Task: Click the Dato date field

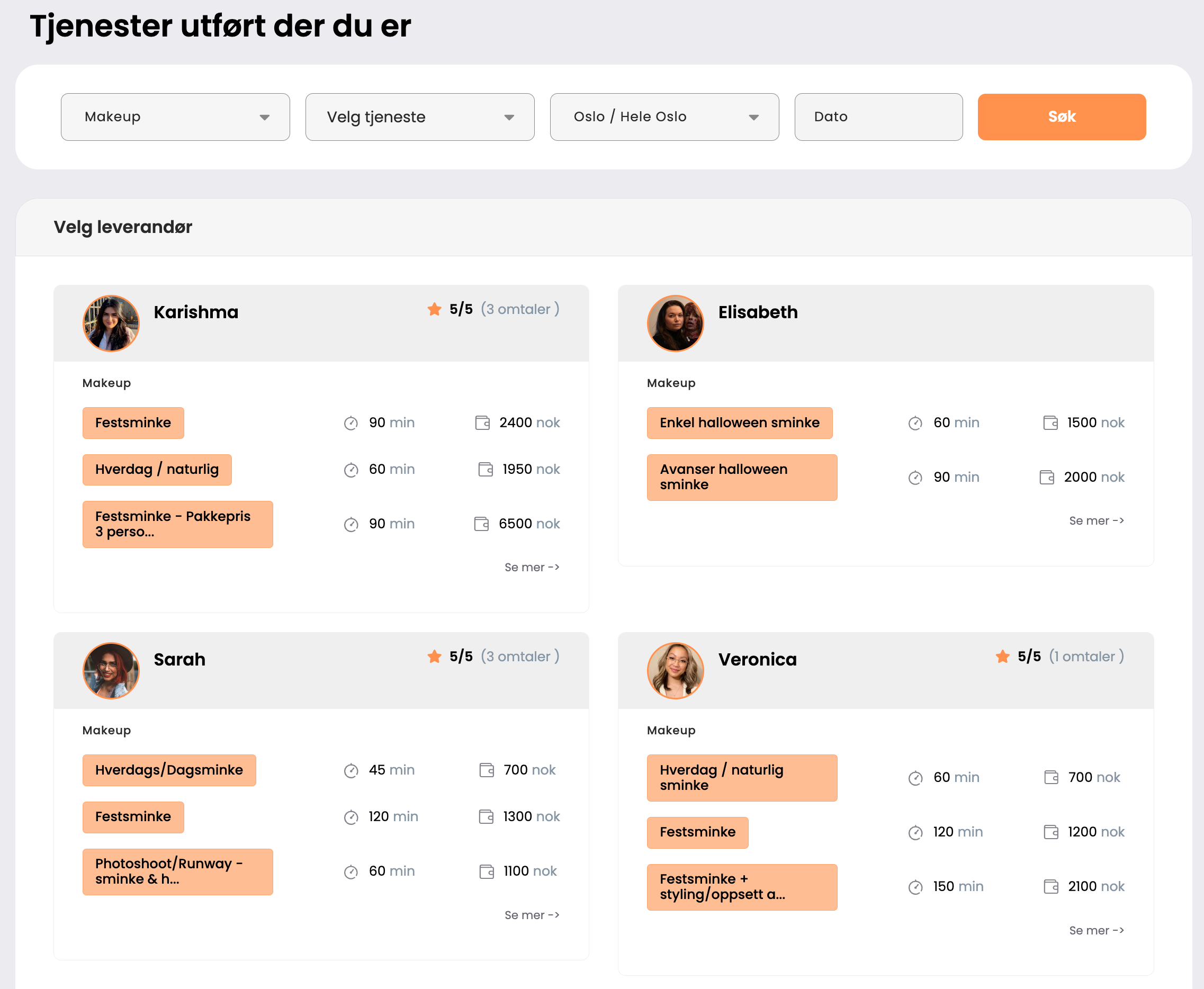Action: (x=878, y=117)
